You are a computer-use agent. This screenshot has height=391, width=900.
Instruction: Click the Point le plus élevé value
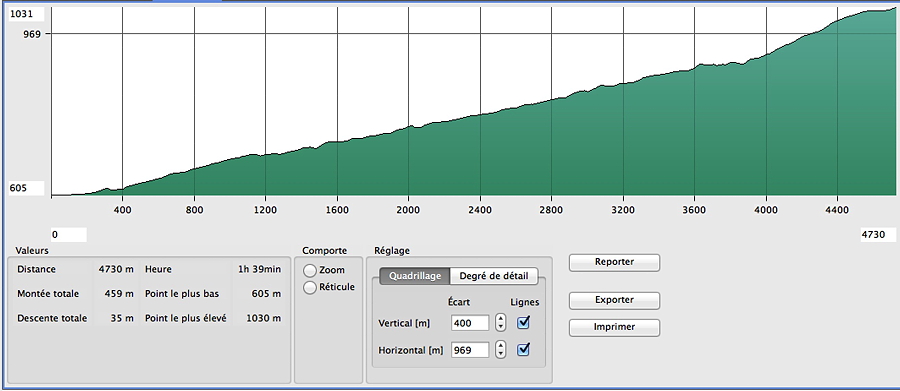coord(263,318)
